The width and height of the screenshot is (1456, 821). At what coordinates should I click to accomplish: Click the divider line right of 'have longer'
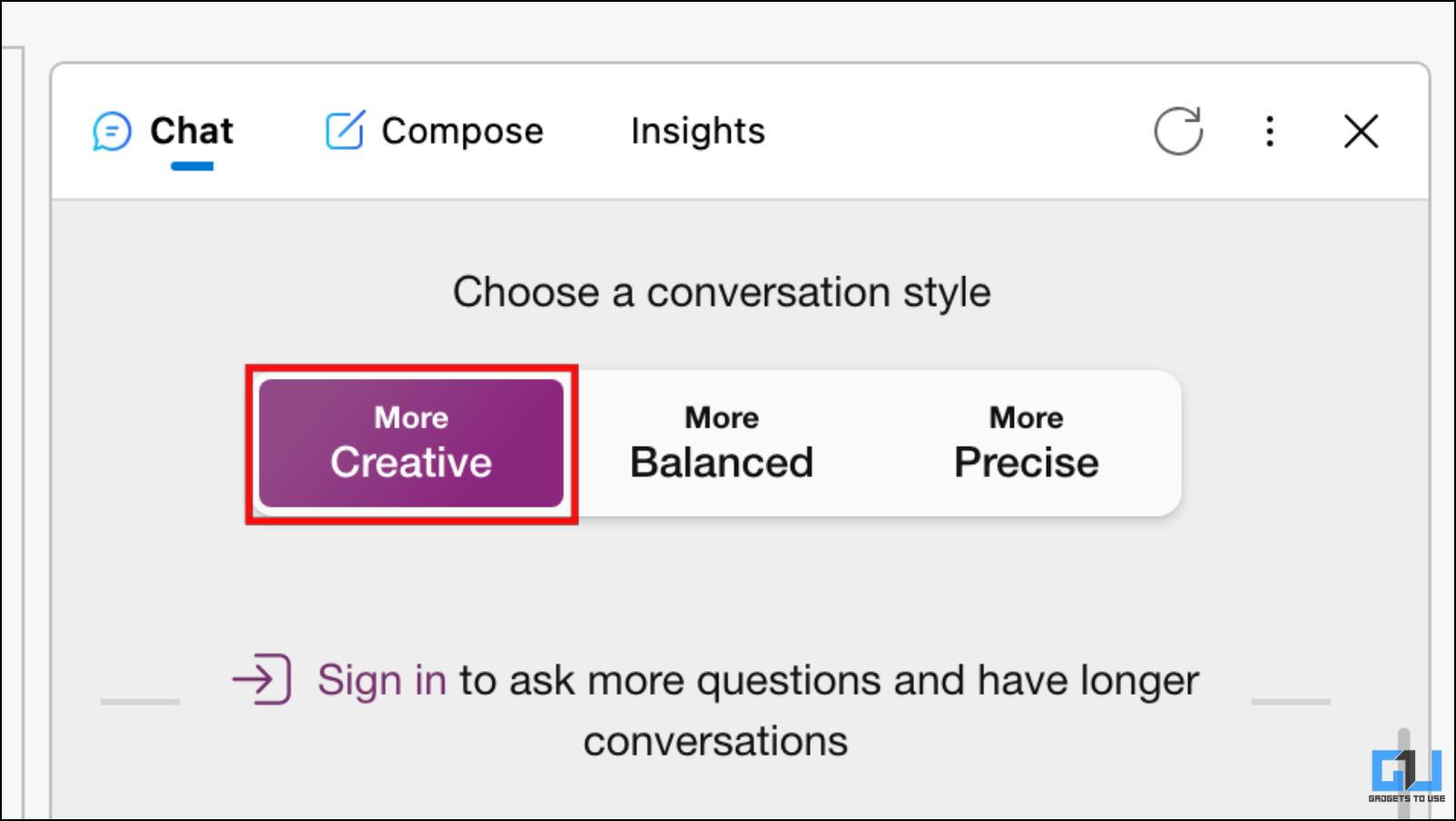[x=1291, y=701]
